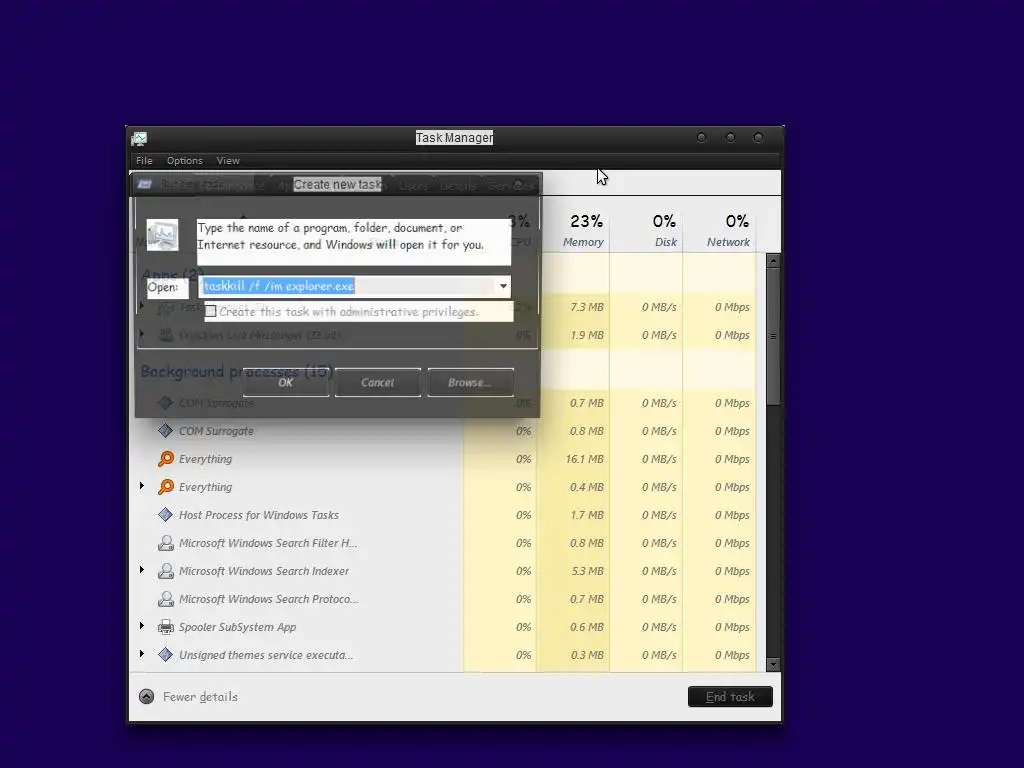Select Spooler SubSystem App row
This screenshot has height=768, width=1024.
pyautogui.click(x=445, y=627)
